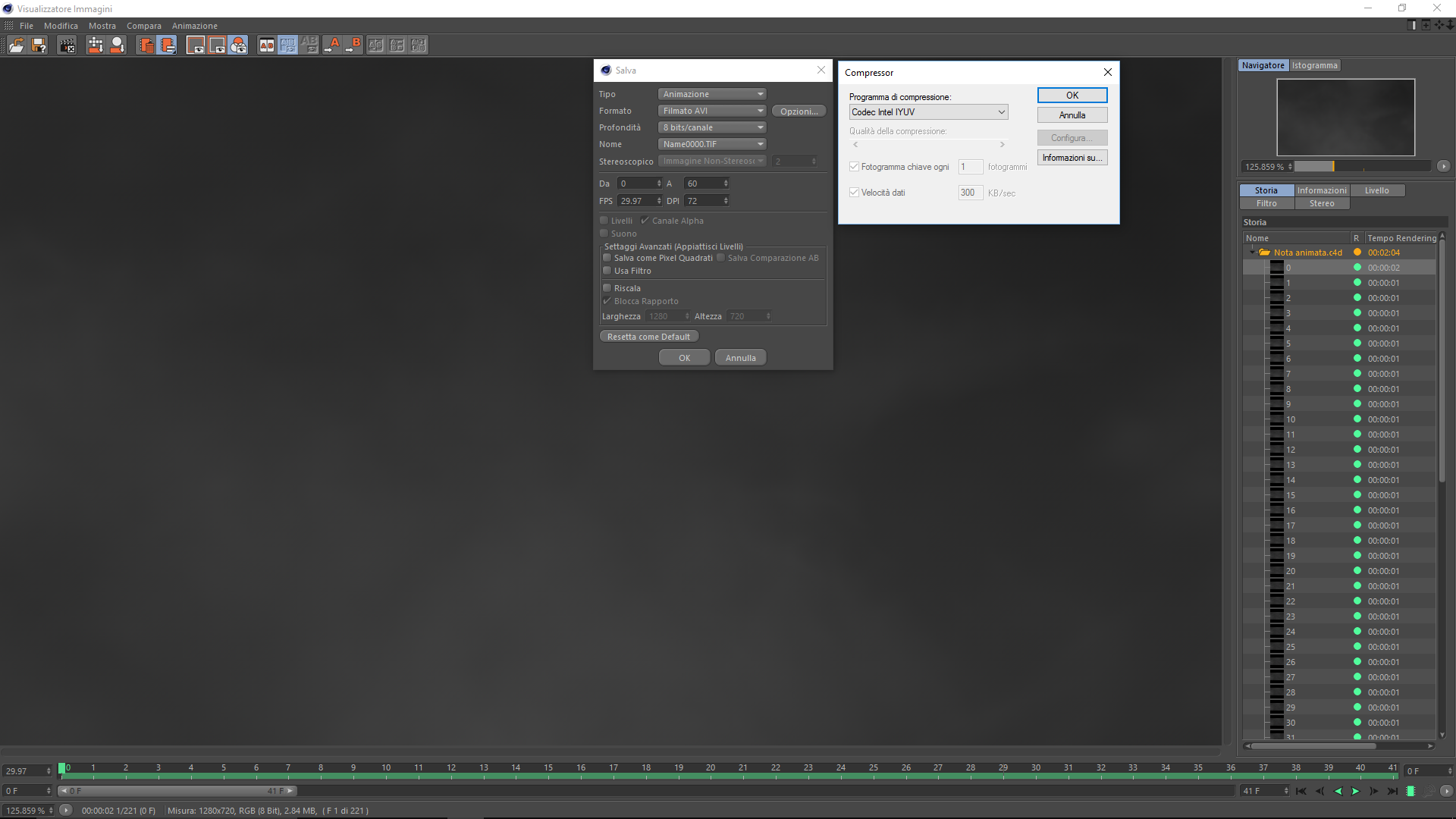Switch to the Istogramma tab
This screenshot has height=819, width=1456.
click(x=1314, y=65)
